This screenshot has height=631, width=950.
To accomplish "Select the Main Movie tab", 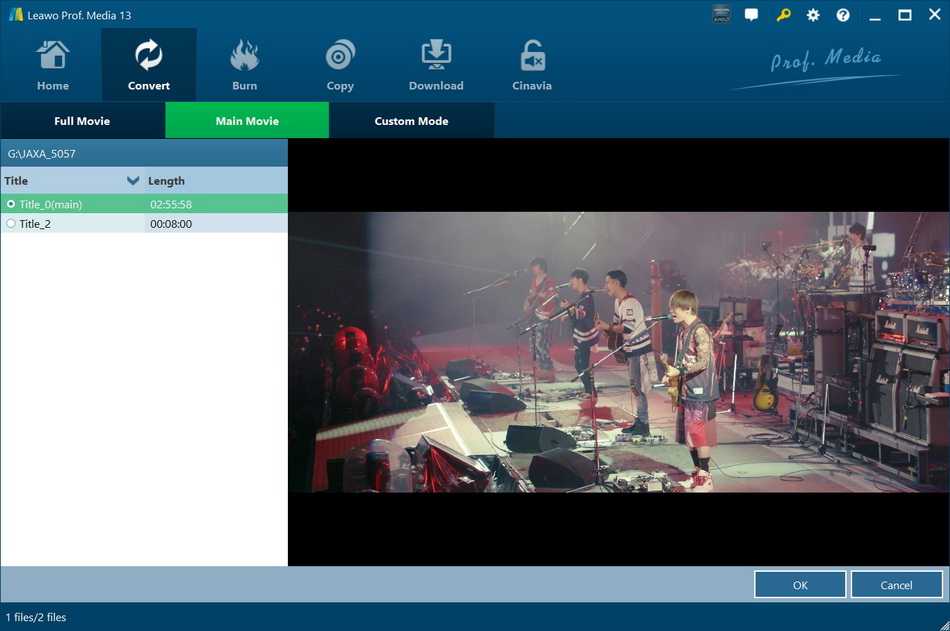I will point(246,120).
